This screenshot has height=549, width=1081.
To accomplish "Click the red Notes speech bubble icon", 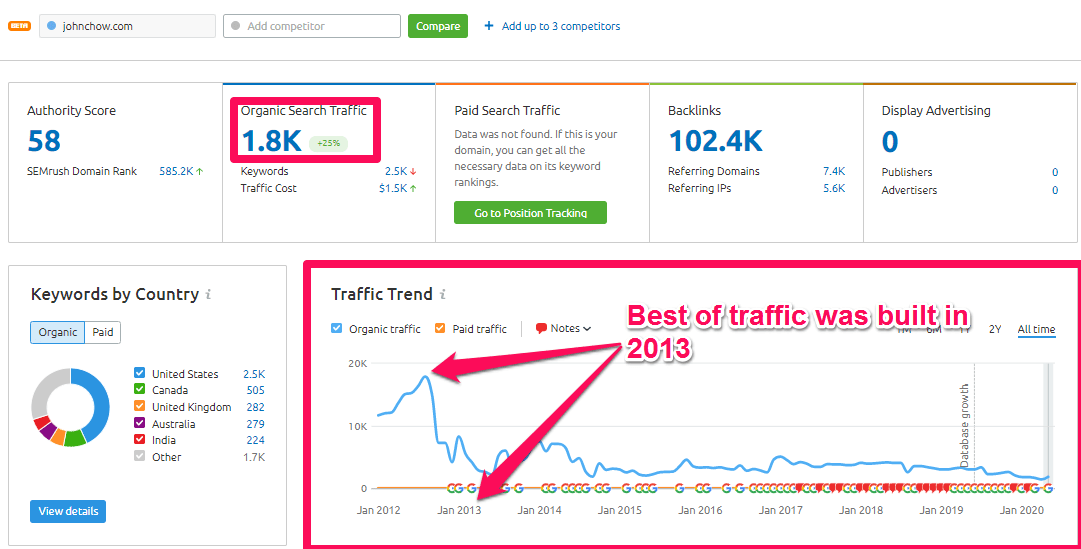I will point(541,328).
